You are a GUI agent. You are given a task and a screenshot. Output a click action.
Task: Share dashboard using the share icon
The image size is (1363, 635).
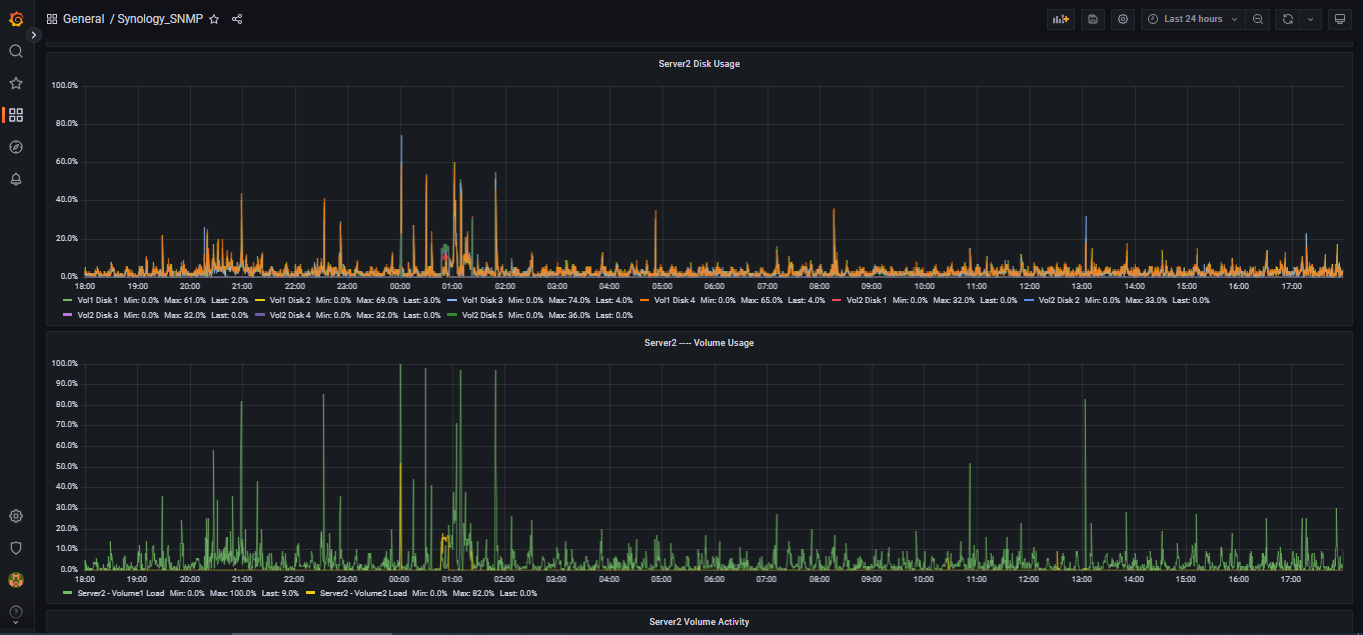pyautogui.click(x=237, y=19)
